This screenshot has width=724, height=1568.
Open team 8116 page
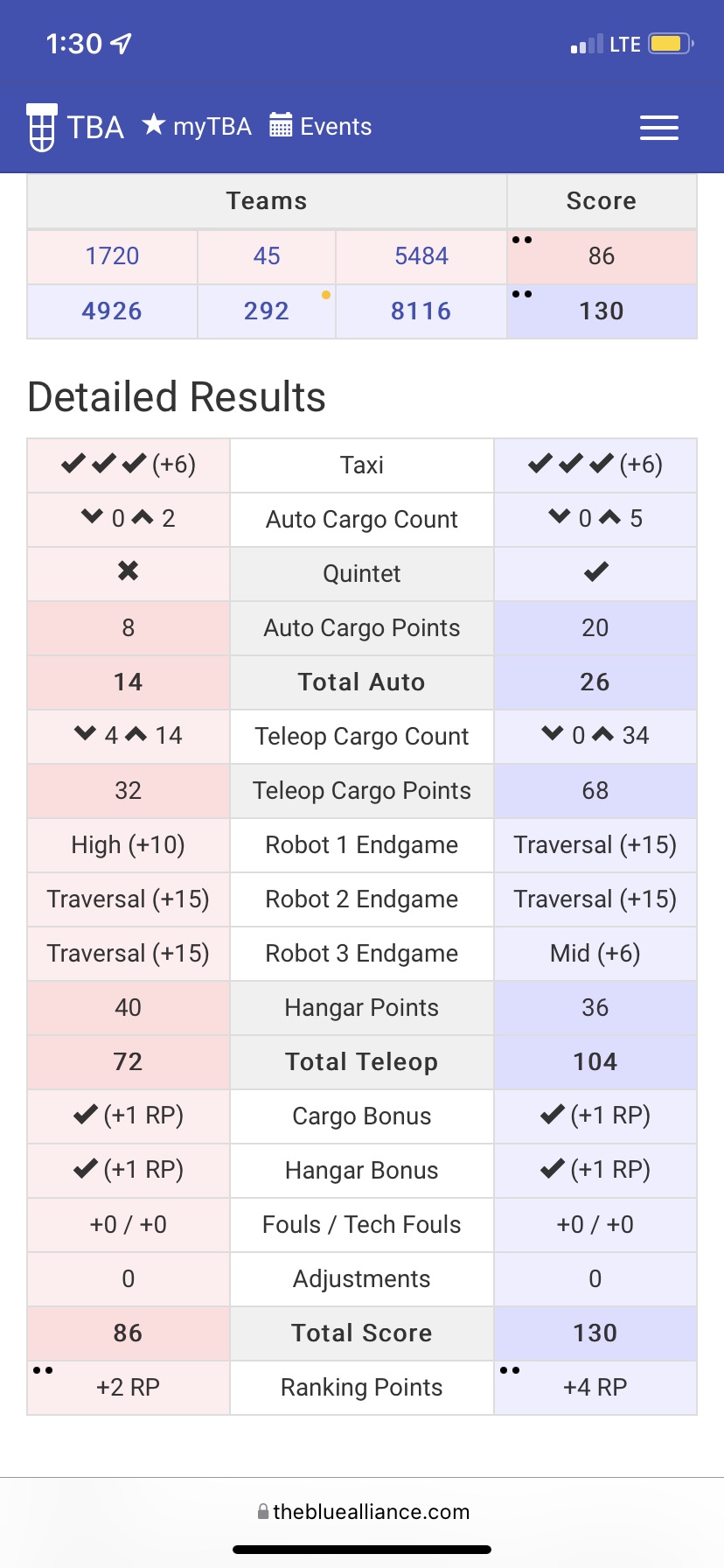(x=421, y=311)
